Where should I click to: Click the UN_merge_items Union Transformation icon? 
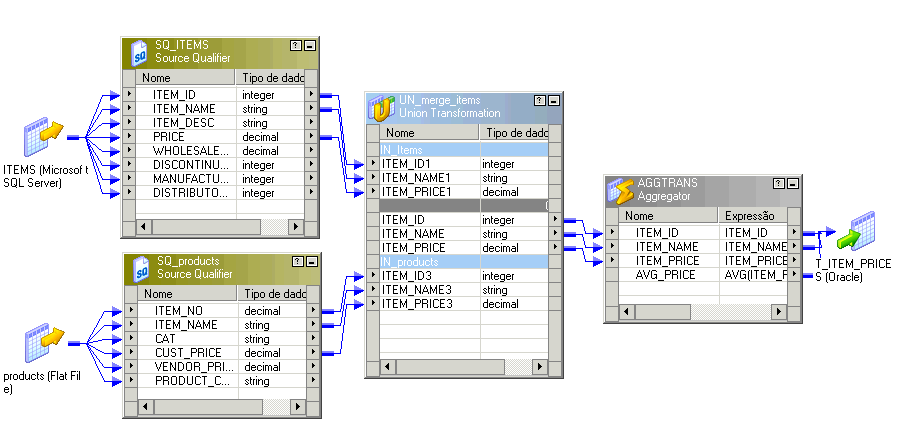click(382, 107)
